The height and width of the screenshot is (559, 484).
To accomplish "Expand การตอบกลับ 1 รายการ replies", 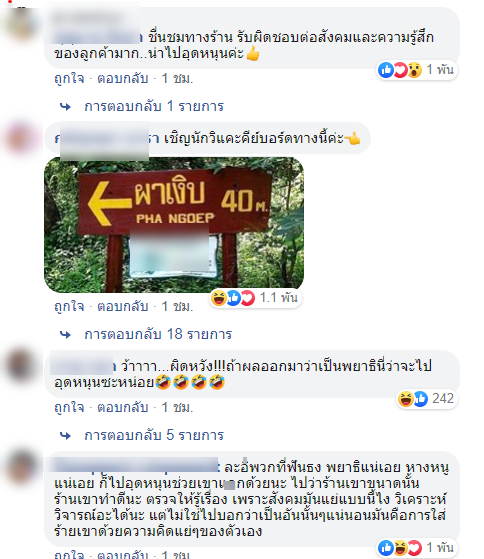I will click(x=154, y=106).
